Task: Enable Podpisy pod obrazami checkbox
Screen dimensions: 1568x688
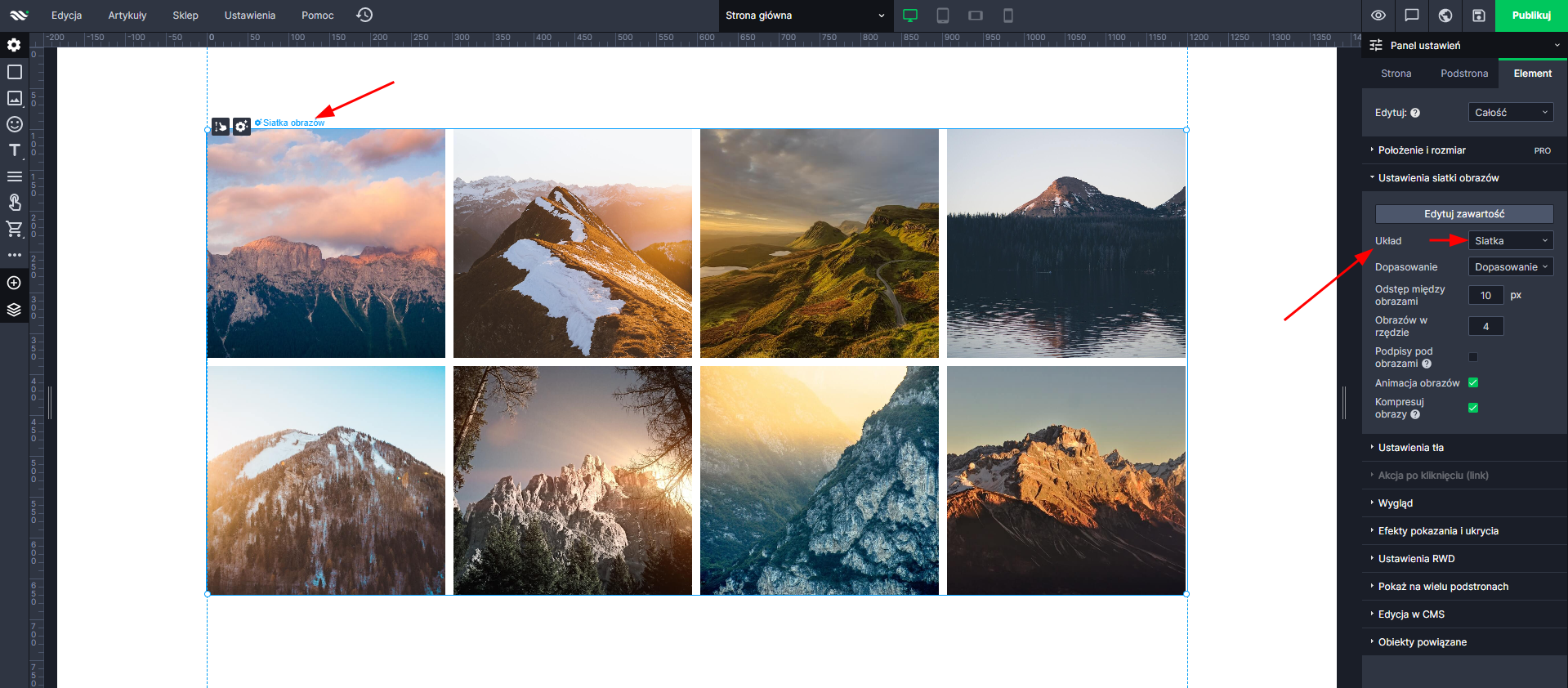Action: 1473,357
